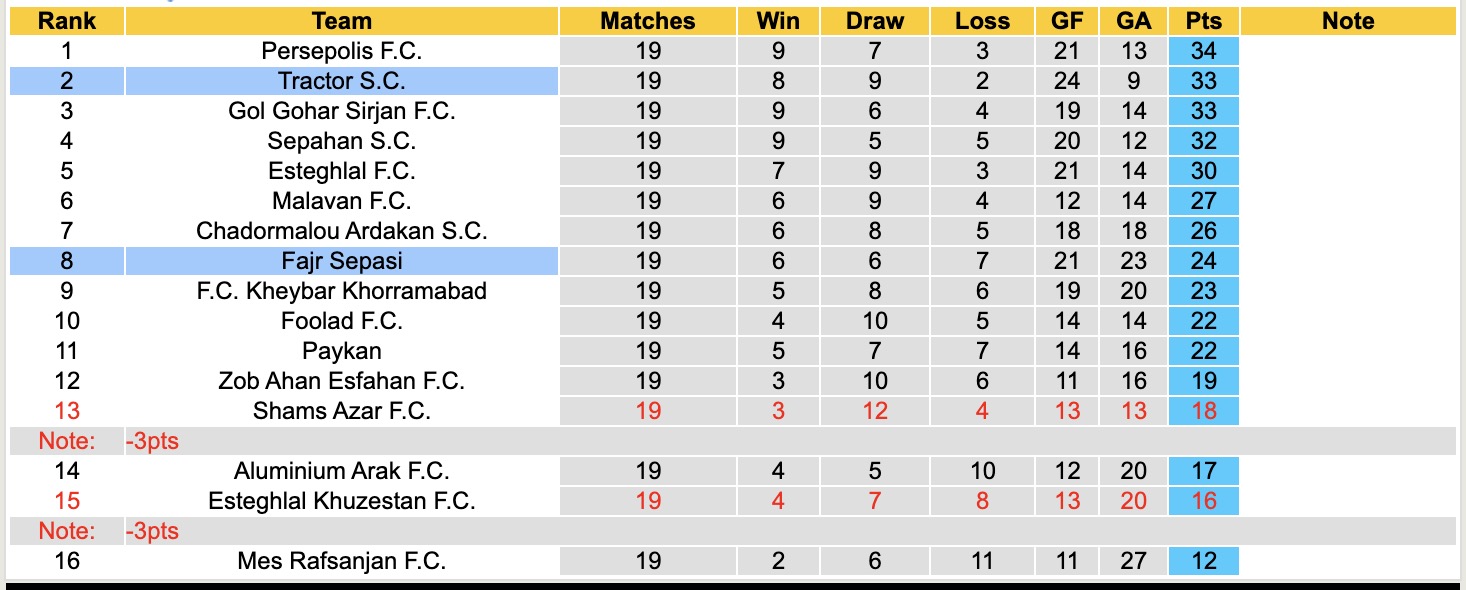Click the Shams Azar F.C. team name
Image resolution: width=1466 pixels, height=590 pixels.
coord(341,411)
